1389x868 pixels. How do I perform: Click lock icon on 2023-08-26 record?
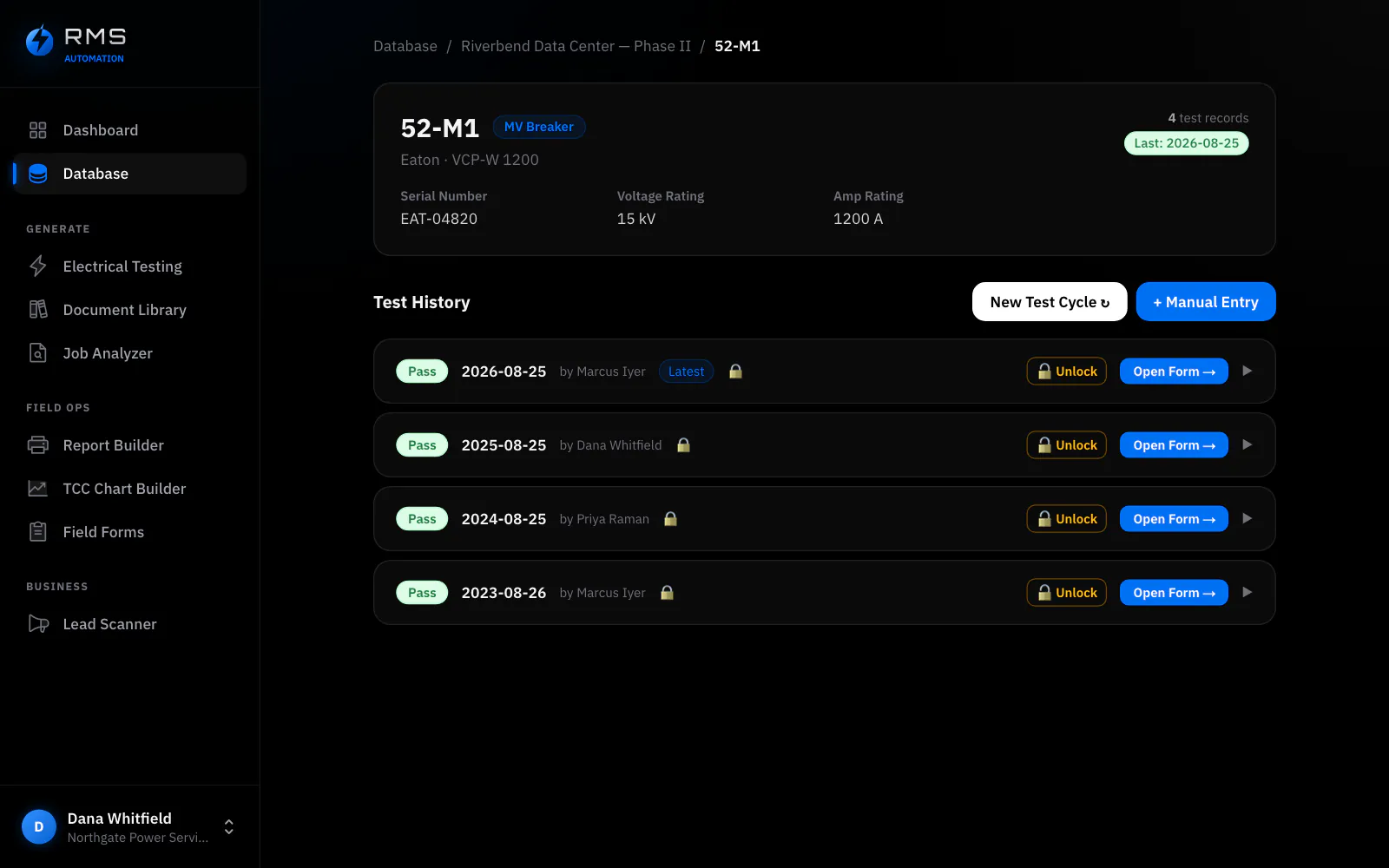(667, 593)
